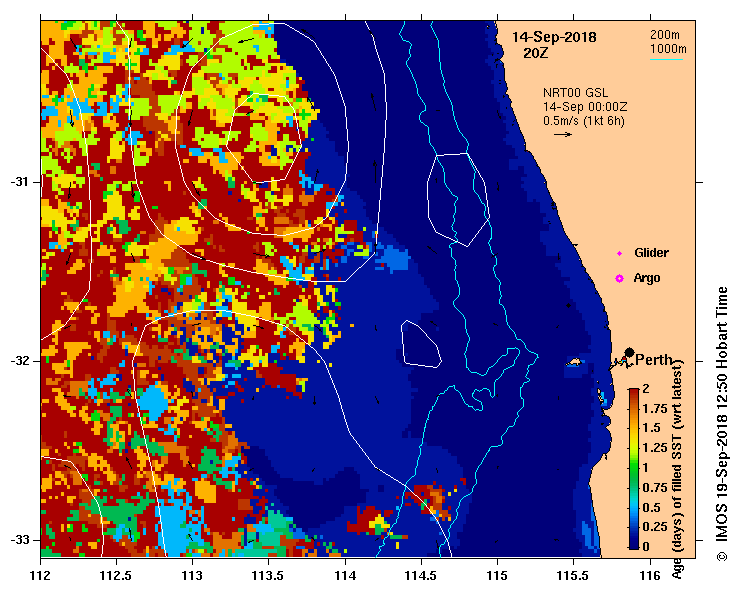Click the IMOS Hobart Time copyright text
The width and height of the screenshot is (739, 592).
point(722,424)
